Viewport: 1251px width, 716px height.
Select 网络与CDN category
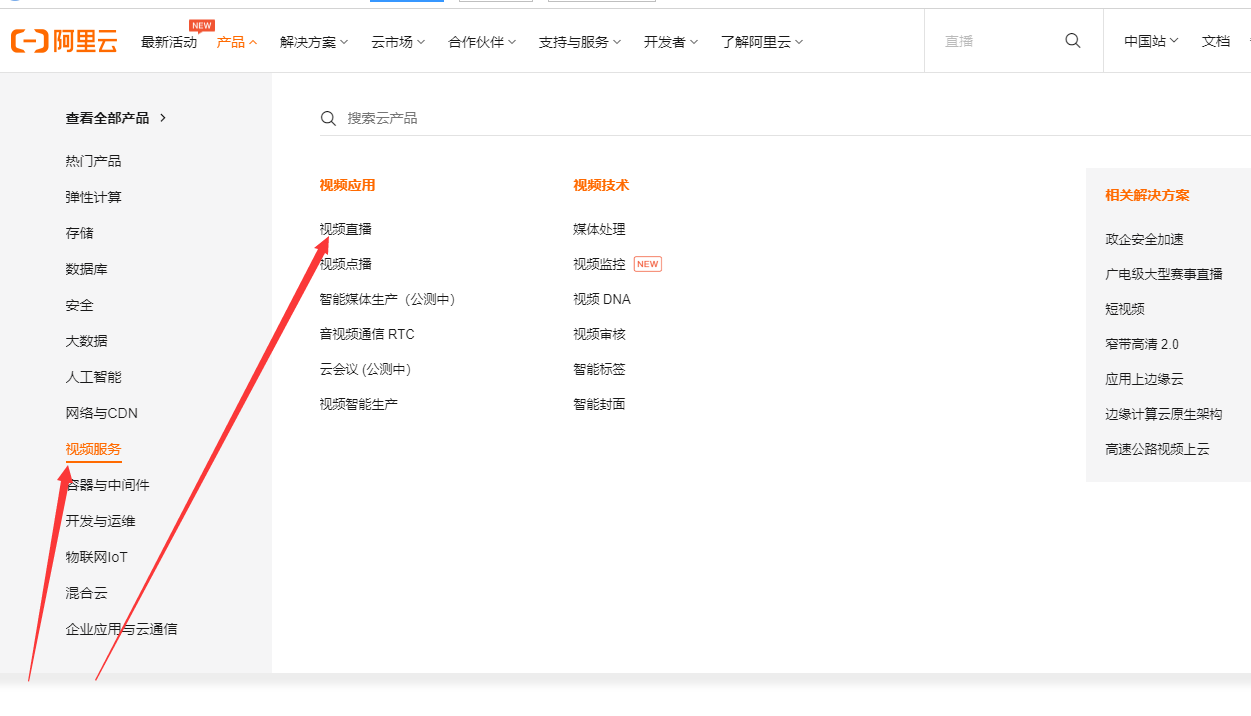102,413
